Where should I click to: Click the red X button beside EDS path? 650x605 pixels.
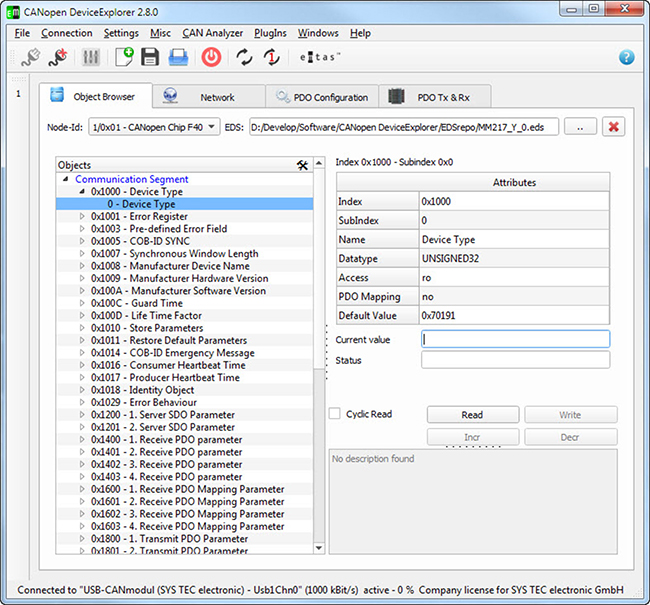pyautogui.click(x=613, y=127)
